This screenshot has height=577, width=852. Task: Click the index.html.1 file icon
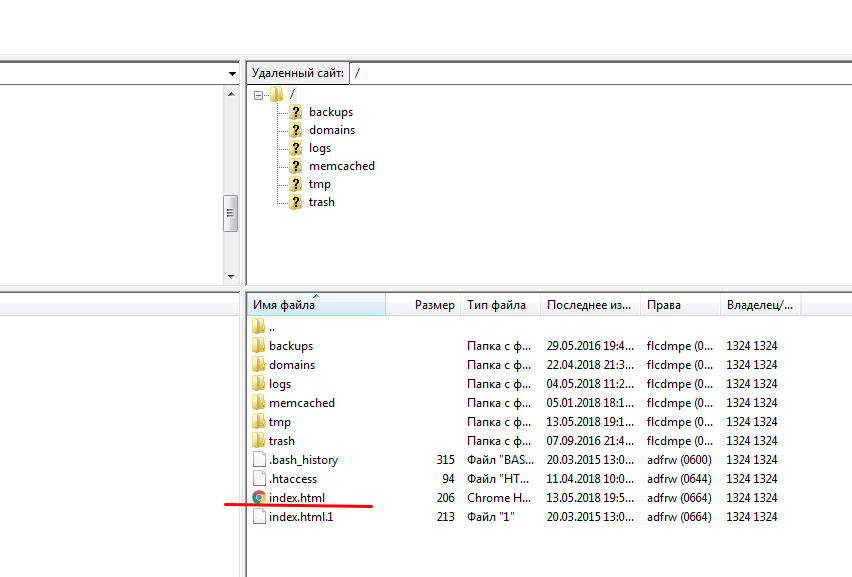pos(259,517)
